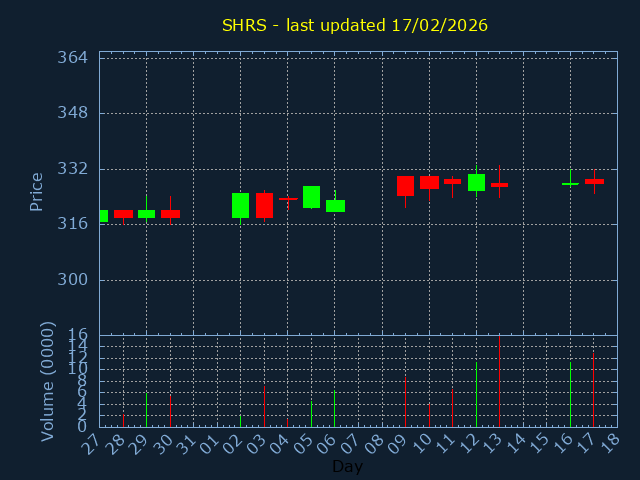Click the Volume (0000) axis title
640x480 pixels.
tap(47, 382)
